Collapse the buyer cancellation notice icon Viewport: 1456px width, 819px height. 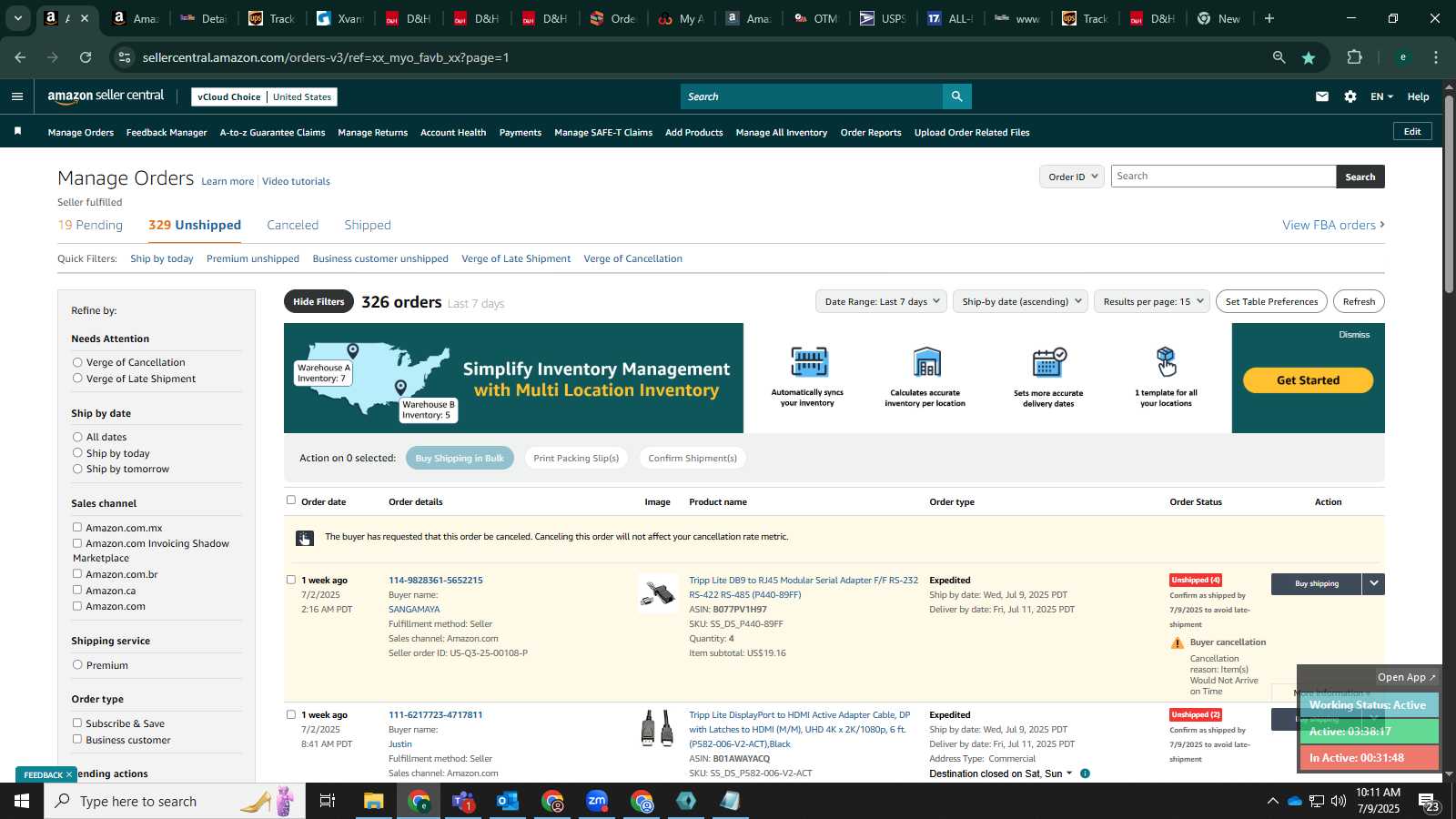[x=305, y=539]
